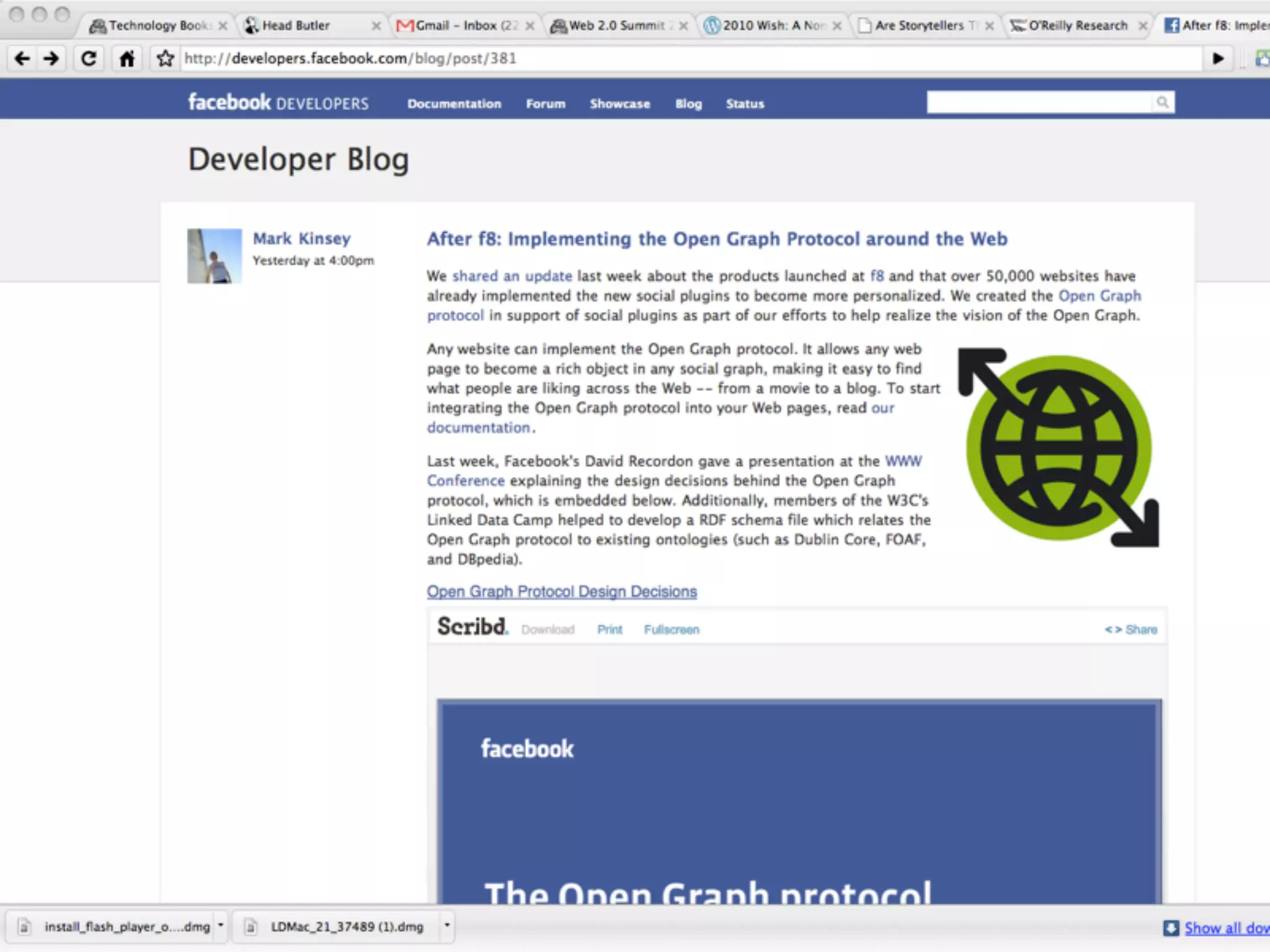Open the Documentation nav item

454,104
